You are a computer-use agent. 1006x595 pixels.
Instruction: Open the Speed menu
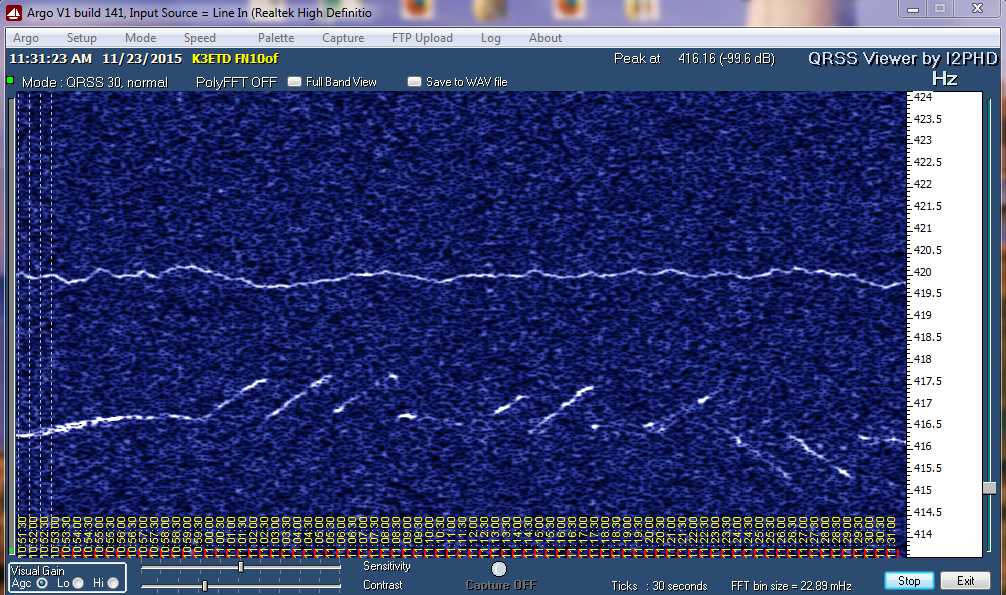[x=199, y=38]
